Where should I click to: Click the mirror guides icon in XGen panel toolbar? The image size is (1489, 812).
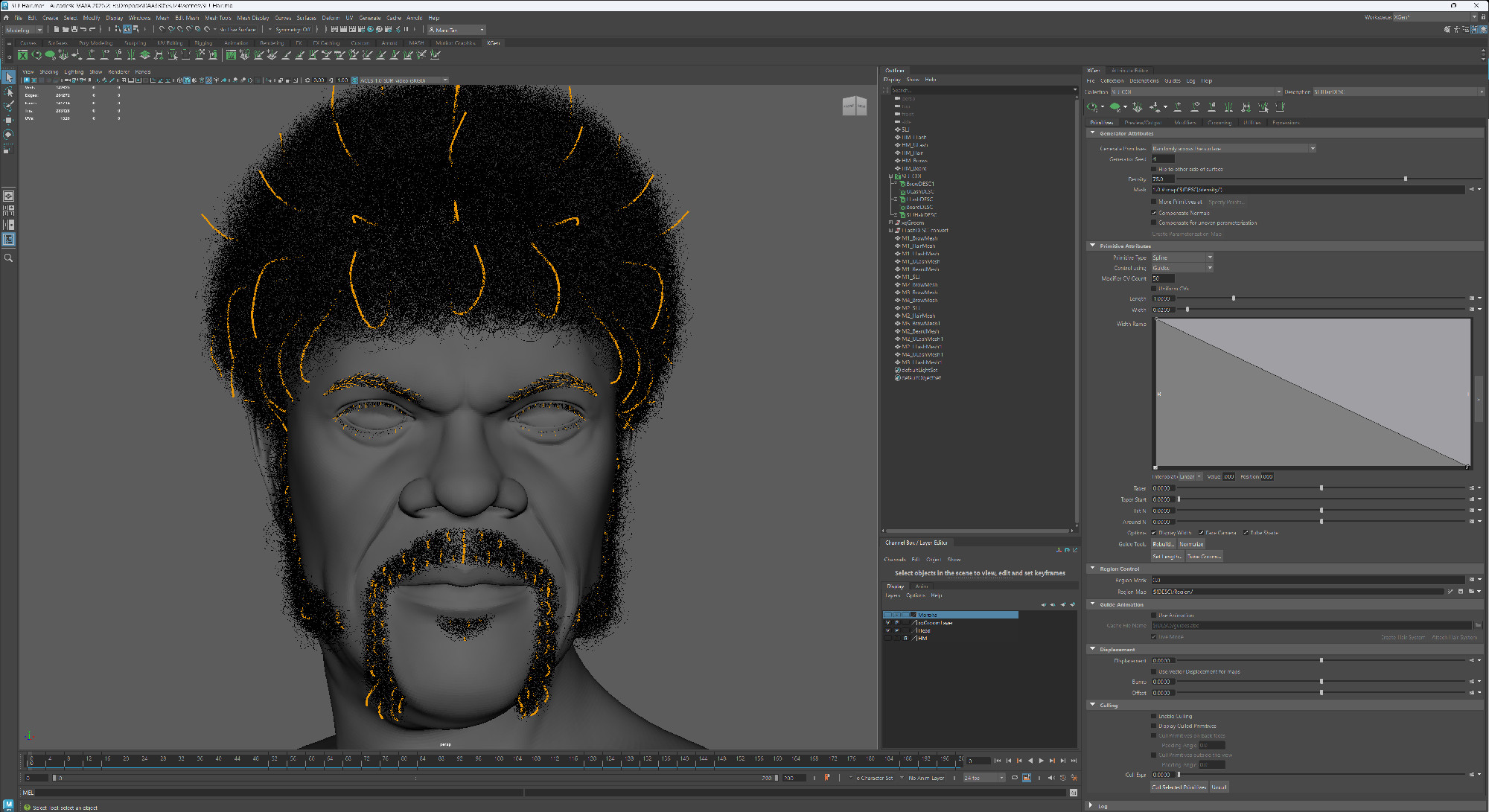click(1228, 107)
